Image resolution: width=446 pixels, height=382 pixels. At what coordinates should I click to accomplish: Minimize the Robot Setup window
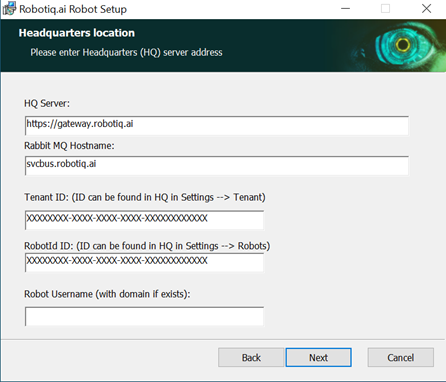click(346, 9)
